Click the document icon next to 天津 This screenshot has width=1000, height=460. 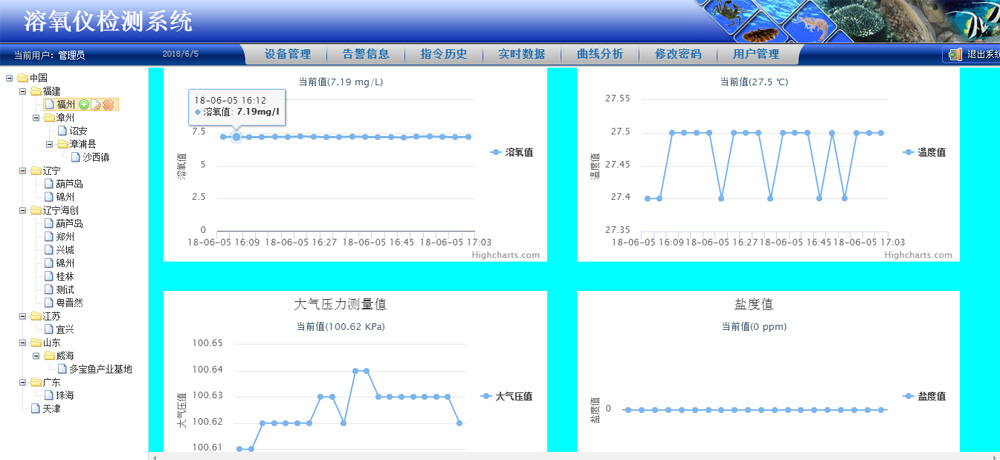pyautogui.click(x=36, y=408)
